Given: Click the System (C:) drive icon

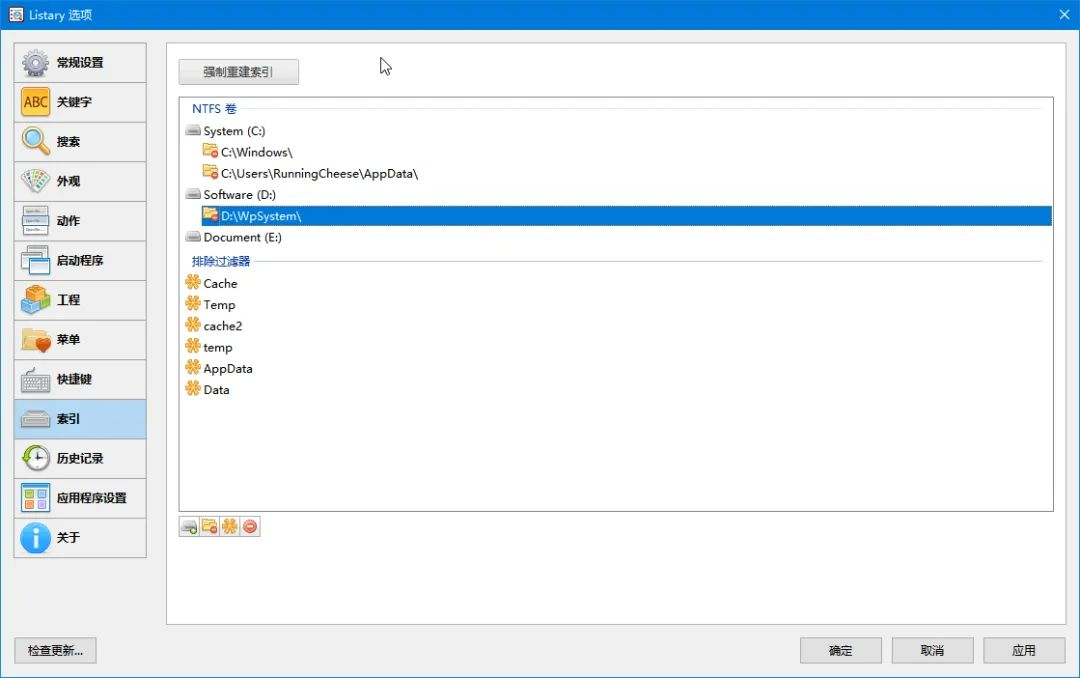Looking at the screenshot, I should 193,130.
